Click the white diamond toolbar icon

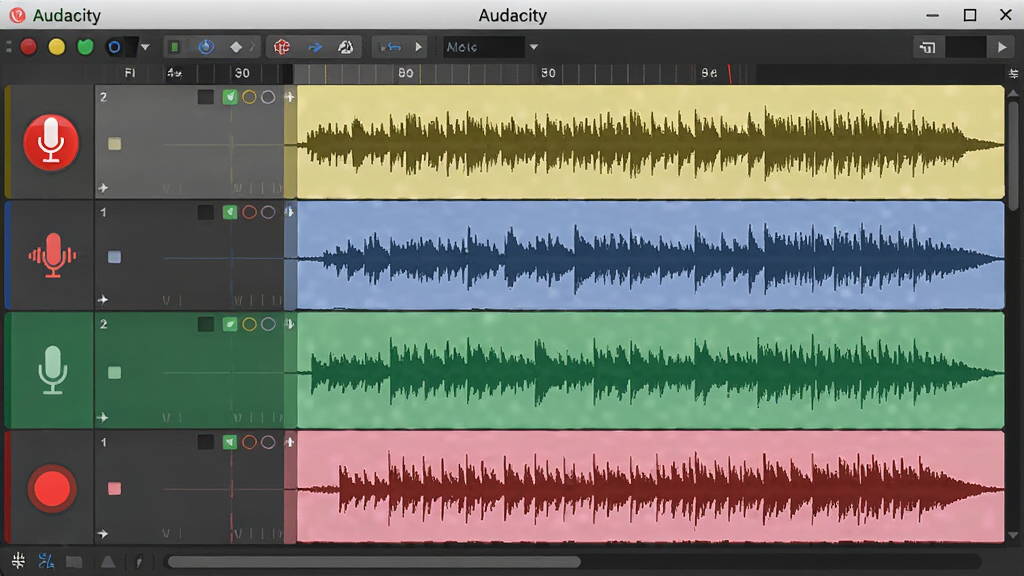coord(236,47)
